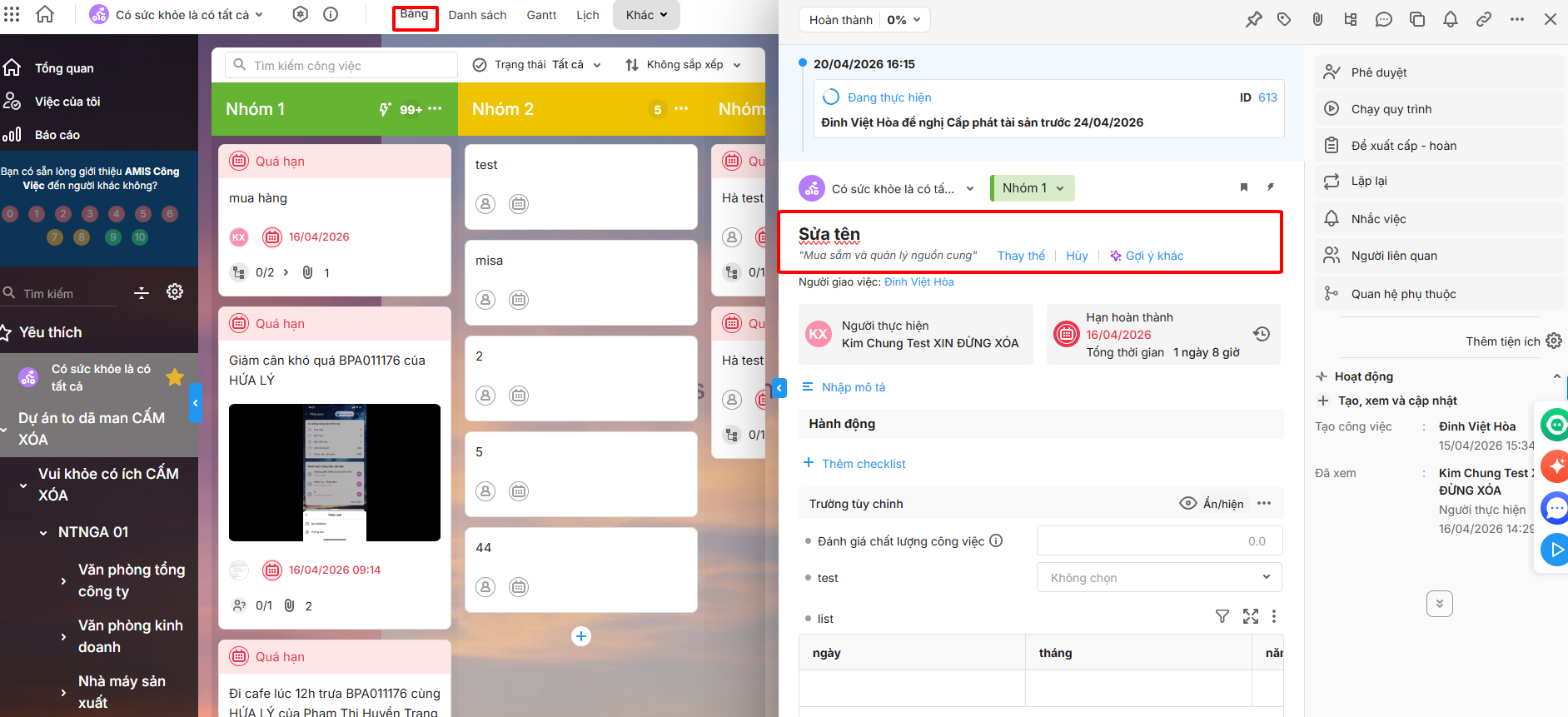Click the Nhắc việc reminder button
The image size is (1568, 717).
pos(1438,219)
